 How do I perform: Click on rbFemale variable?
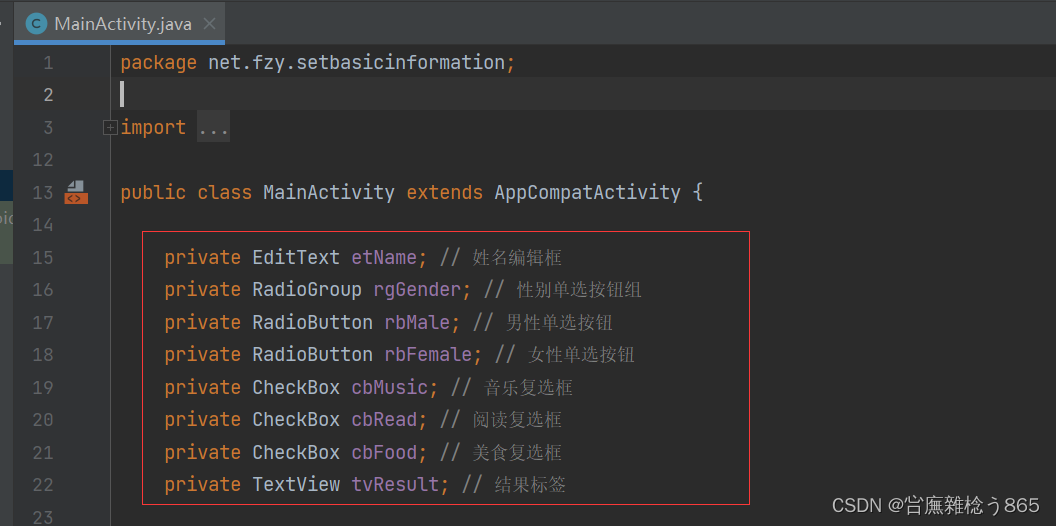pyautogui.click(x=428, y=355)
